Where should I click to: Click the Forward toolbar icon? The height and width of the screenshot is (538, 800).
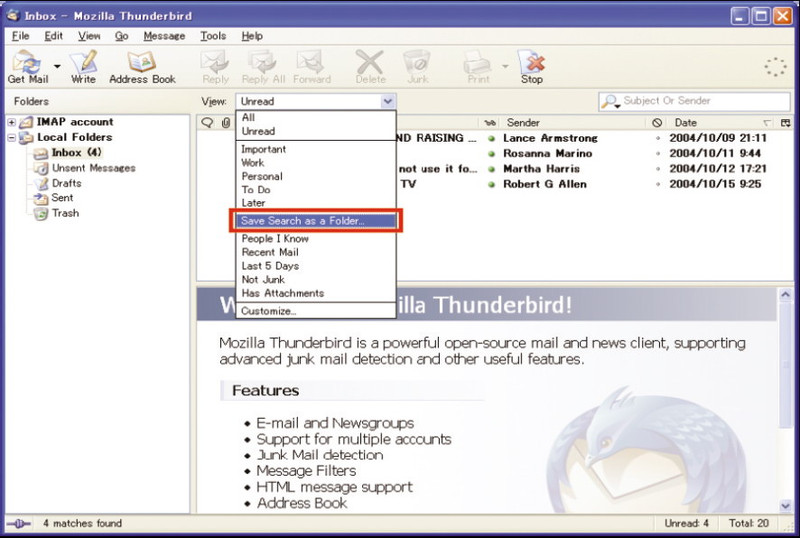[312, 67]
